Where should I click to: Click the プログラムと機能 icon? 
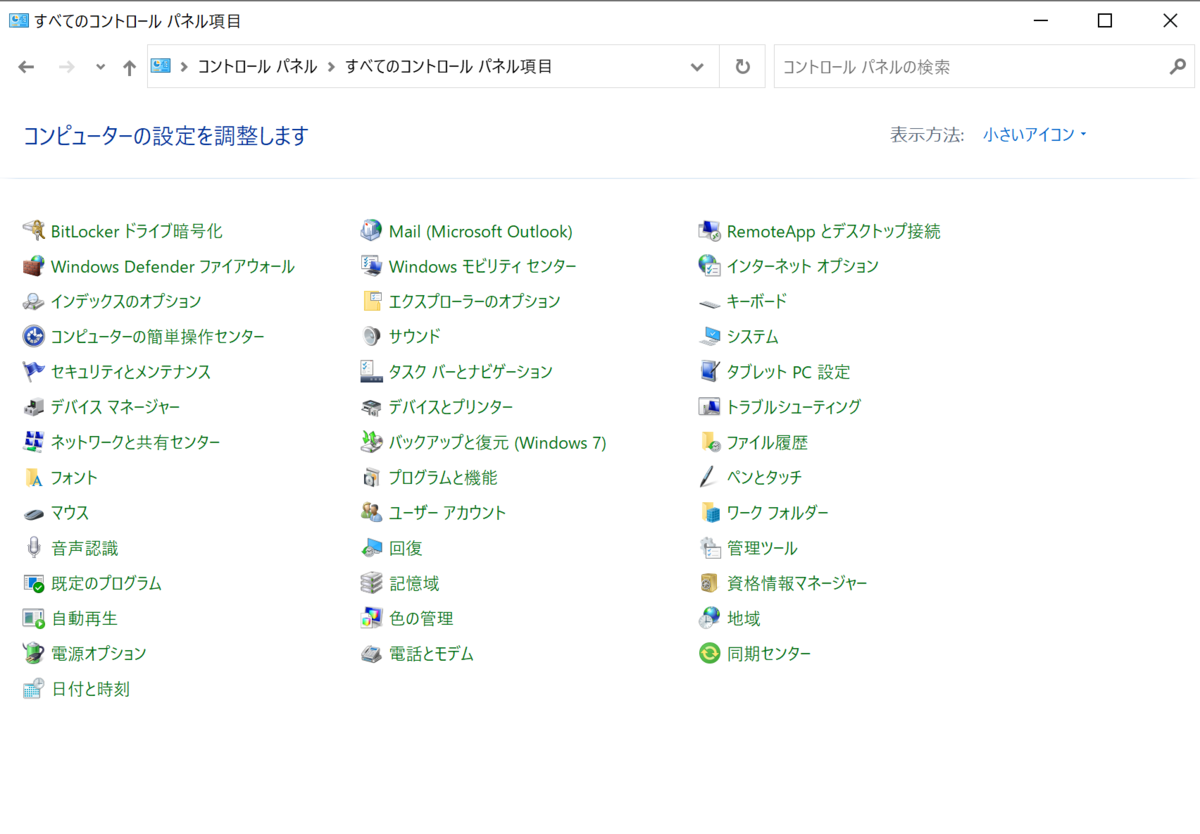(x=372, y=477)
